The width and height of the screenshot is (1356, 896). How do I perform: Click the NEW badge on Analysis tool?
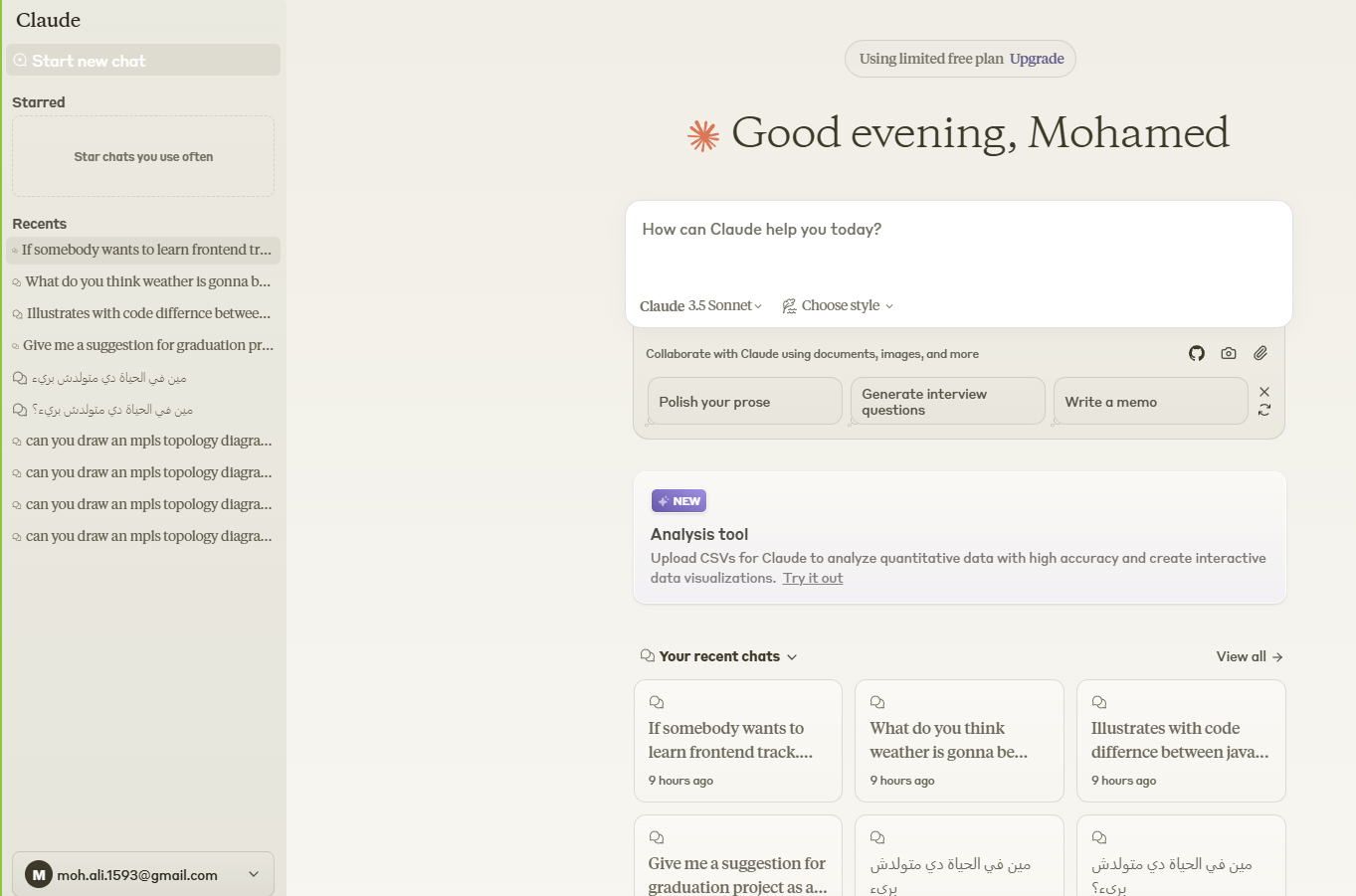678,501
